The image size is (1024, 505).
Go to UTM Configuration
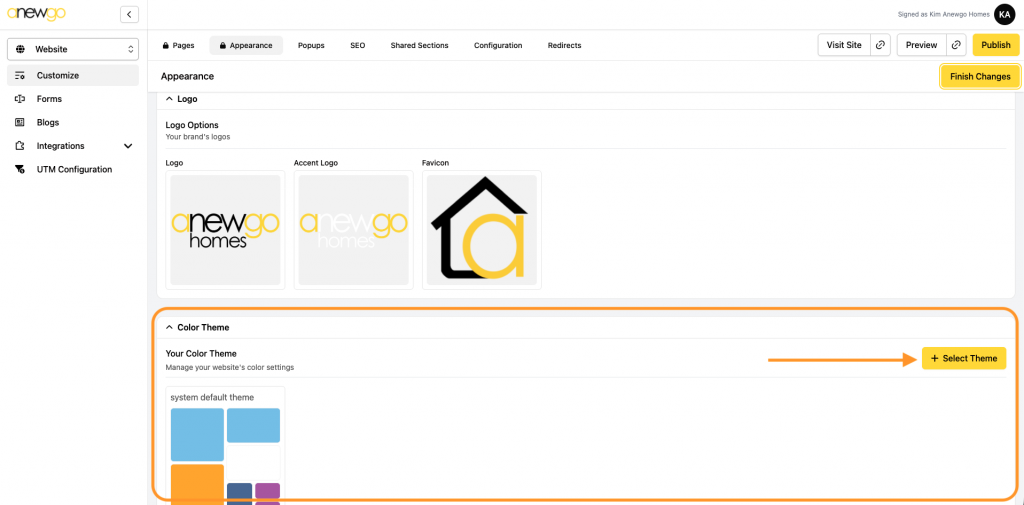click(74, 169)
